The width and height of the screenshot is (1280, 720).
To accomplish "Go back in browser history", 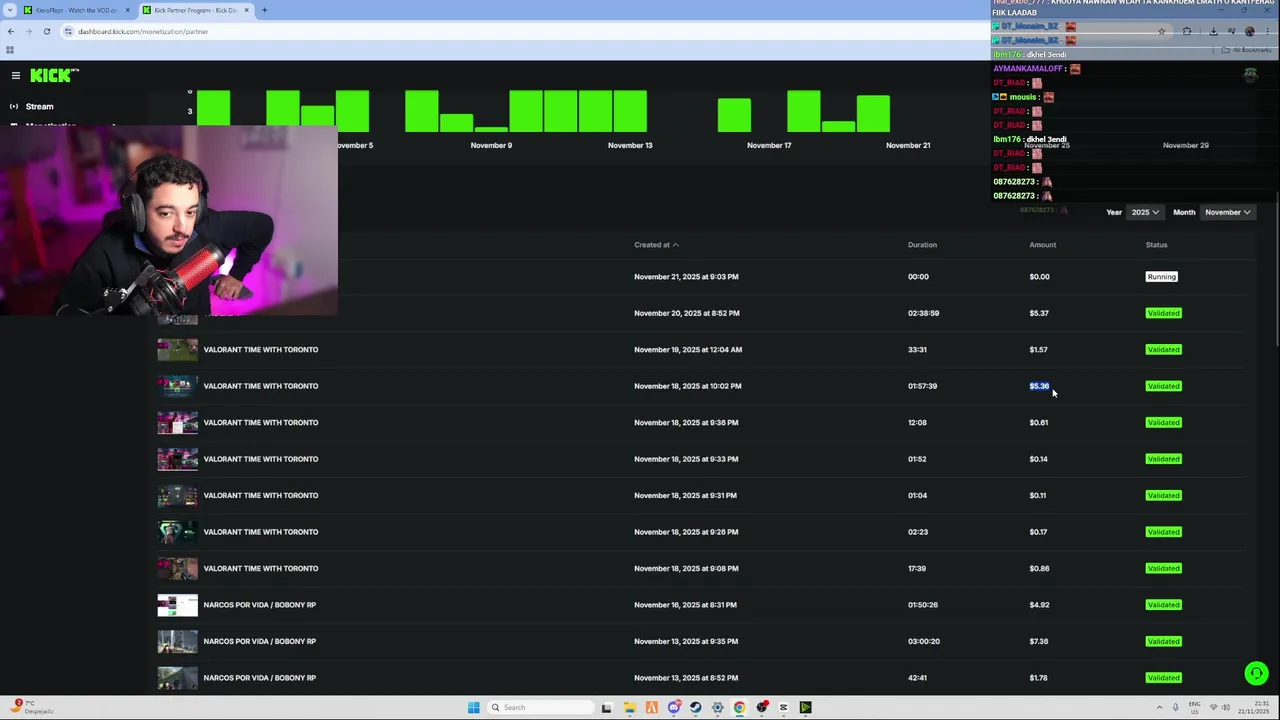I will 11,31.
